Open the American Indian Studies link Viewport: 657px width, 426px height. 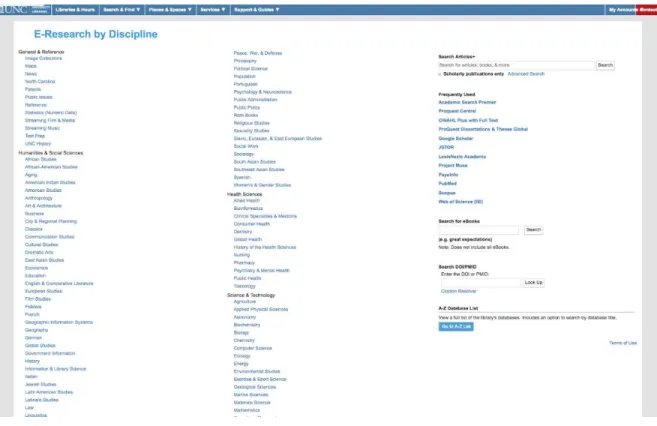point(50,183)
